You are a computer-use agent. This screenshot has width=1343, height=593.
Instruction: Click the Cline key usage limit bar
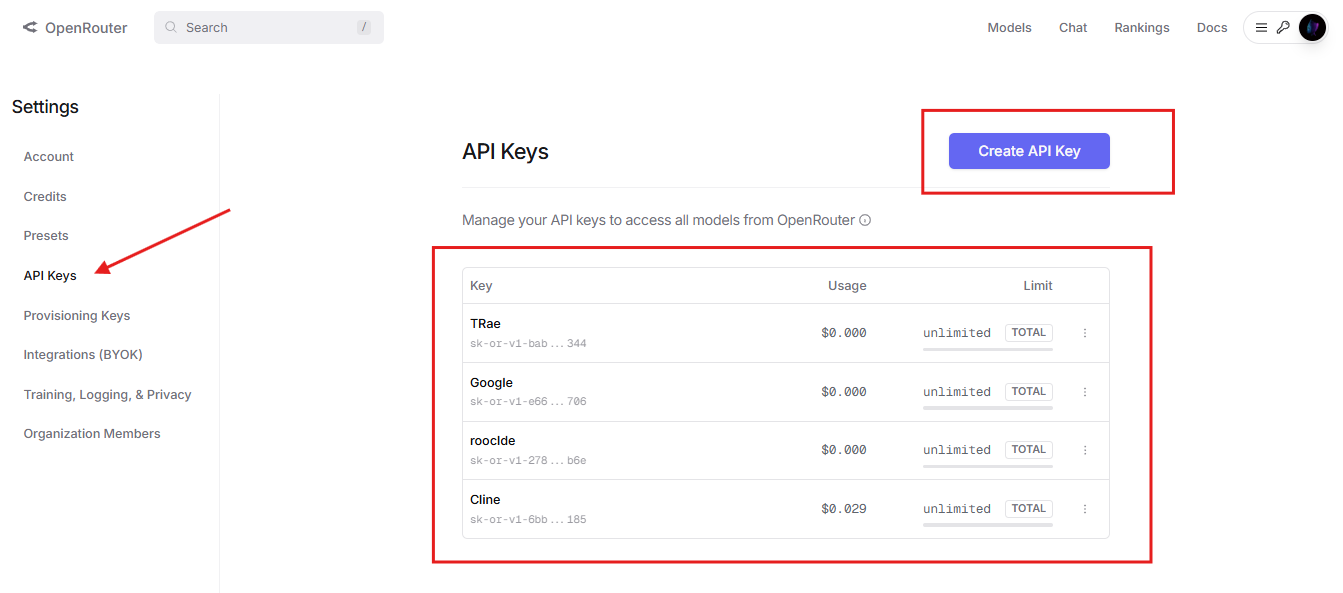987,524
